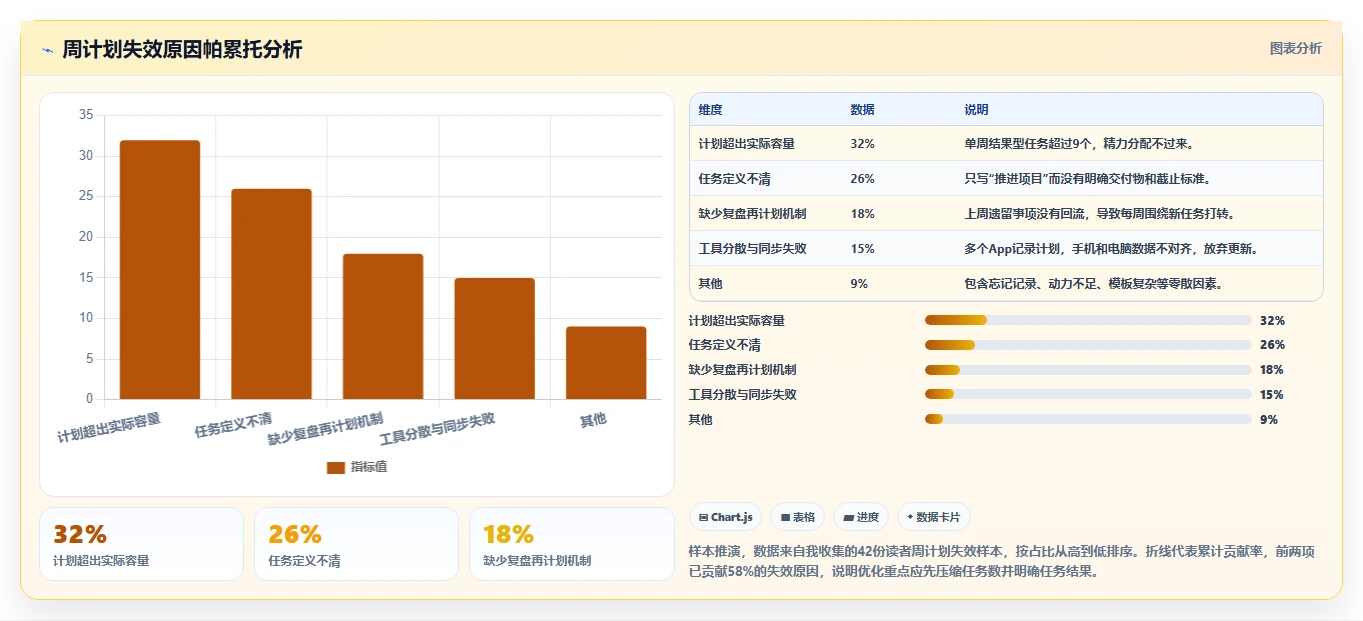Click the footnote paragraph starting 样本推演
The width and height of the screenshot is (1363, 621).
pos(1002,561)
